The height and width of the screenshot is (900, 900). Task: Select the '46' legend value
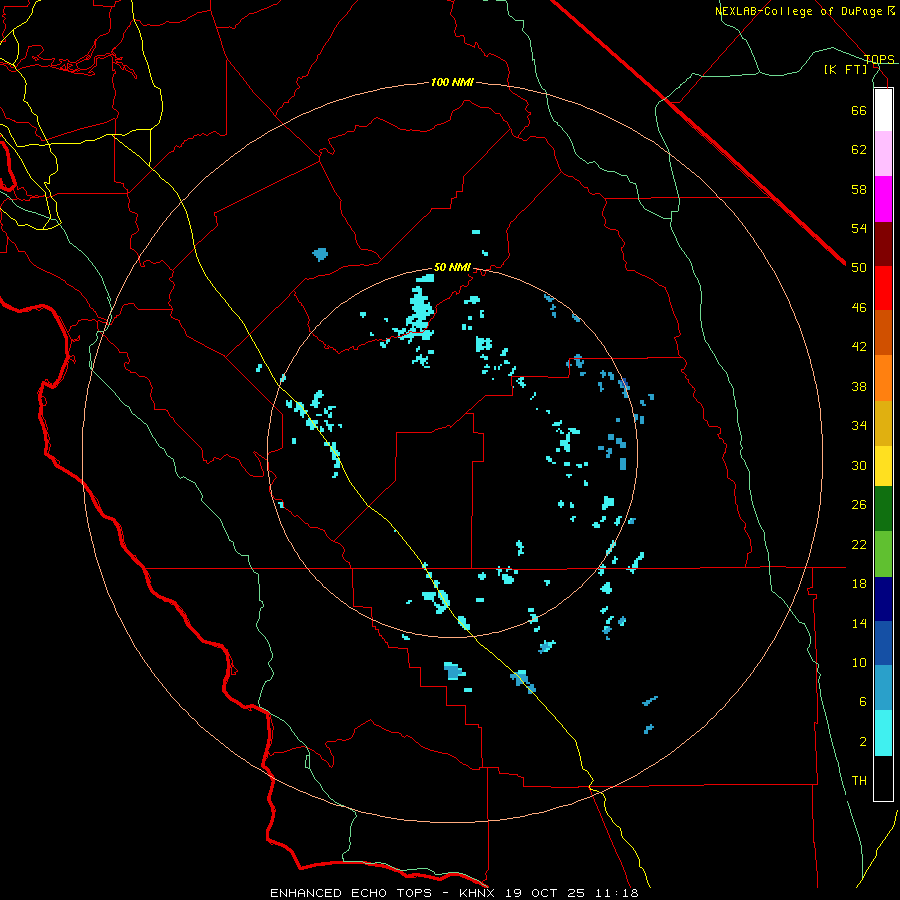(x=859, y=308)
